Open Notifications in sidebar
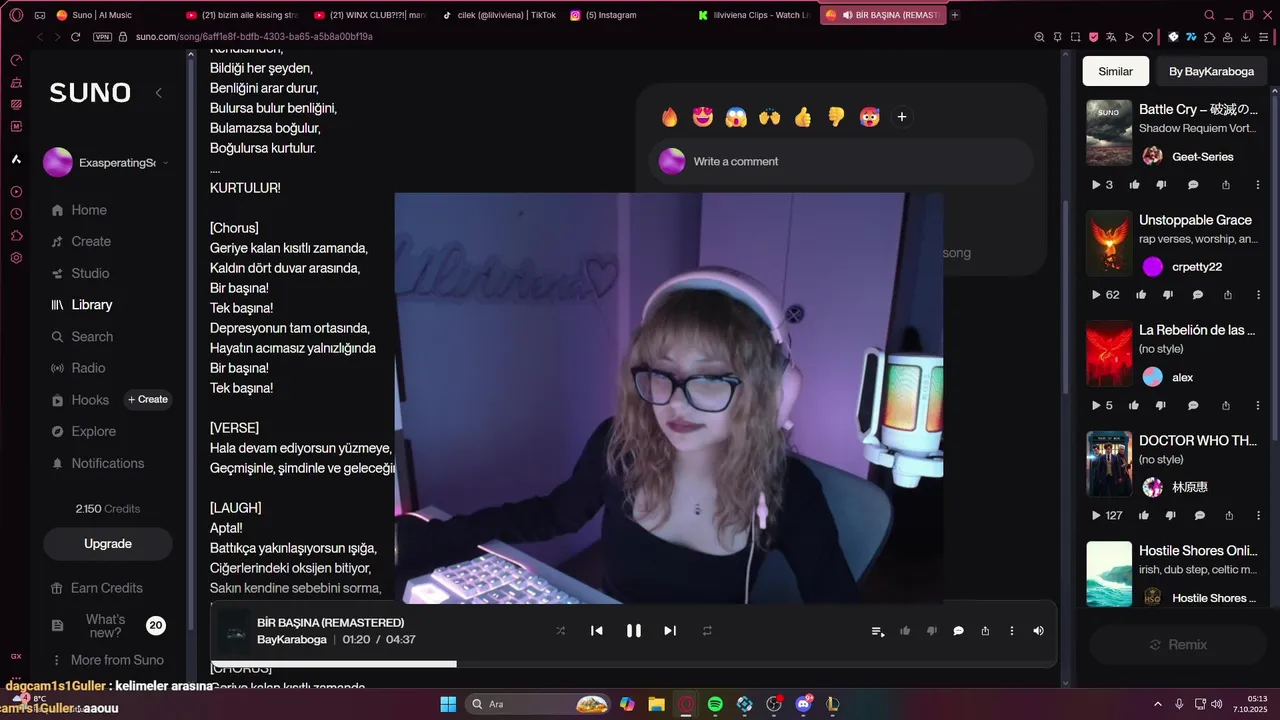 tap(107, 463)
